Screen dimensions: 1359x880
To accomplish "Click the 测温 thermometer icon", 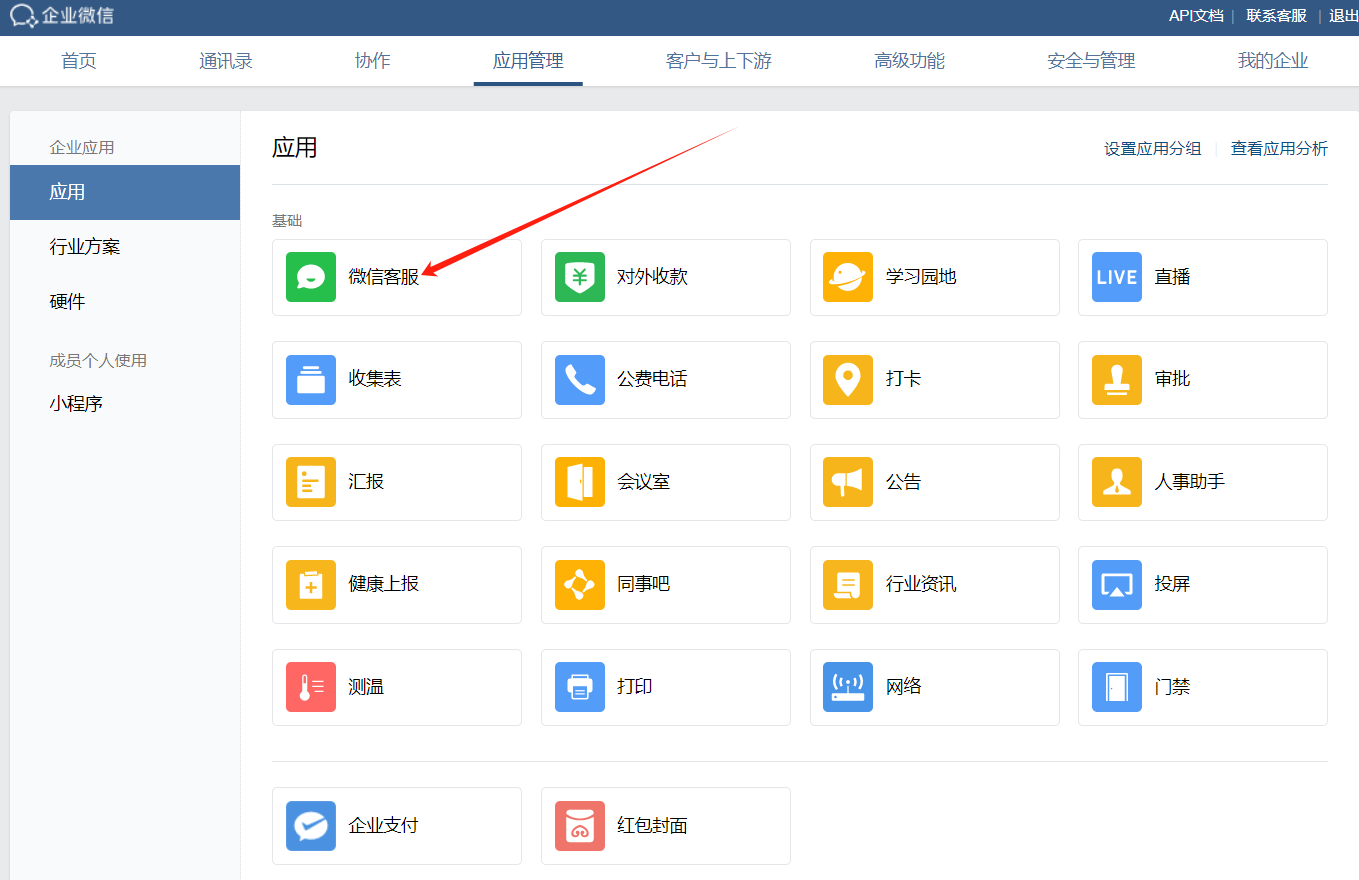I will (311, 687).
